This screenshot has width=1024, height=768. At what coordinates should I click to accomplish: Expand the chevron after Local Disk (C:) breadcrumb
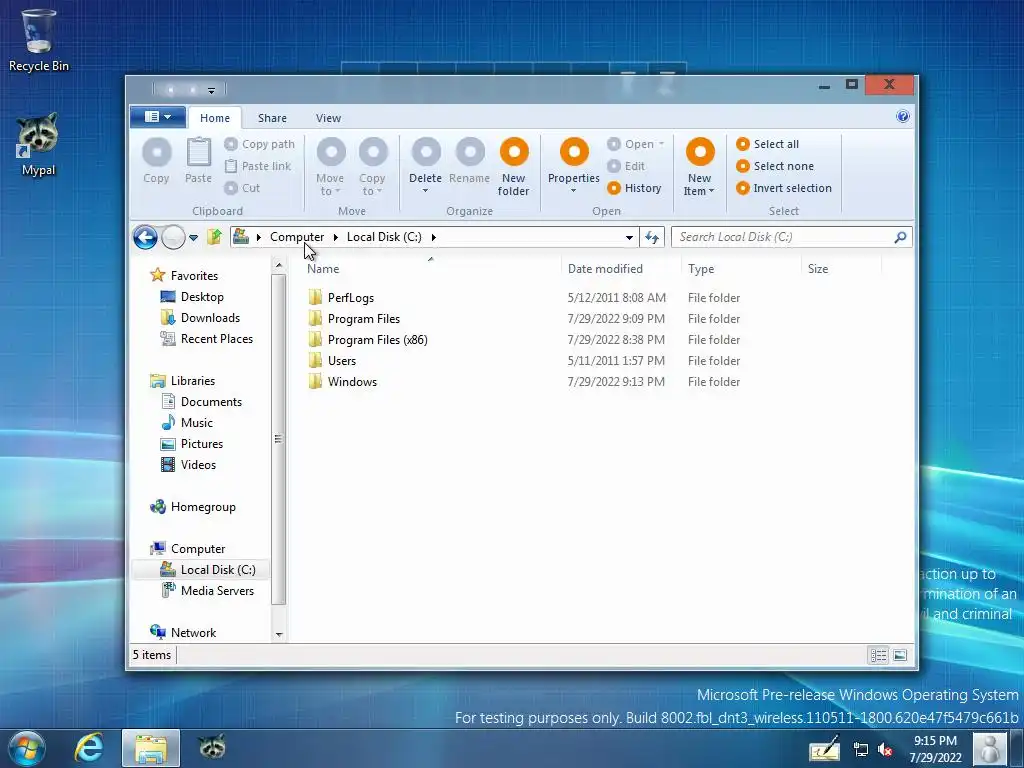pyautogui.click(x=434, y=237)
